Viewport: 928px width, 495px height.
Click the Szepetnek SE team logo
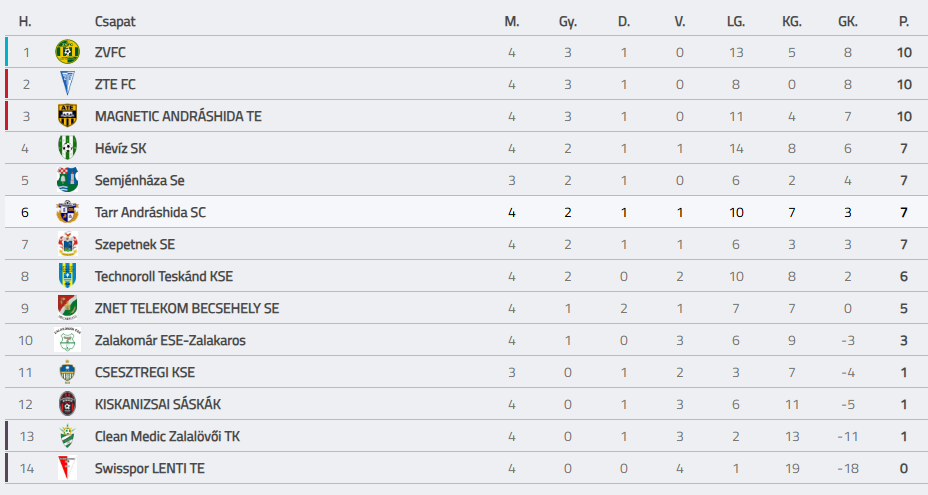pyautogui.click(x=67, y=244)
